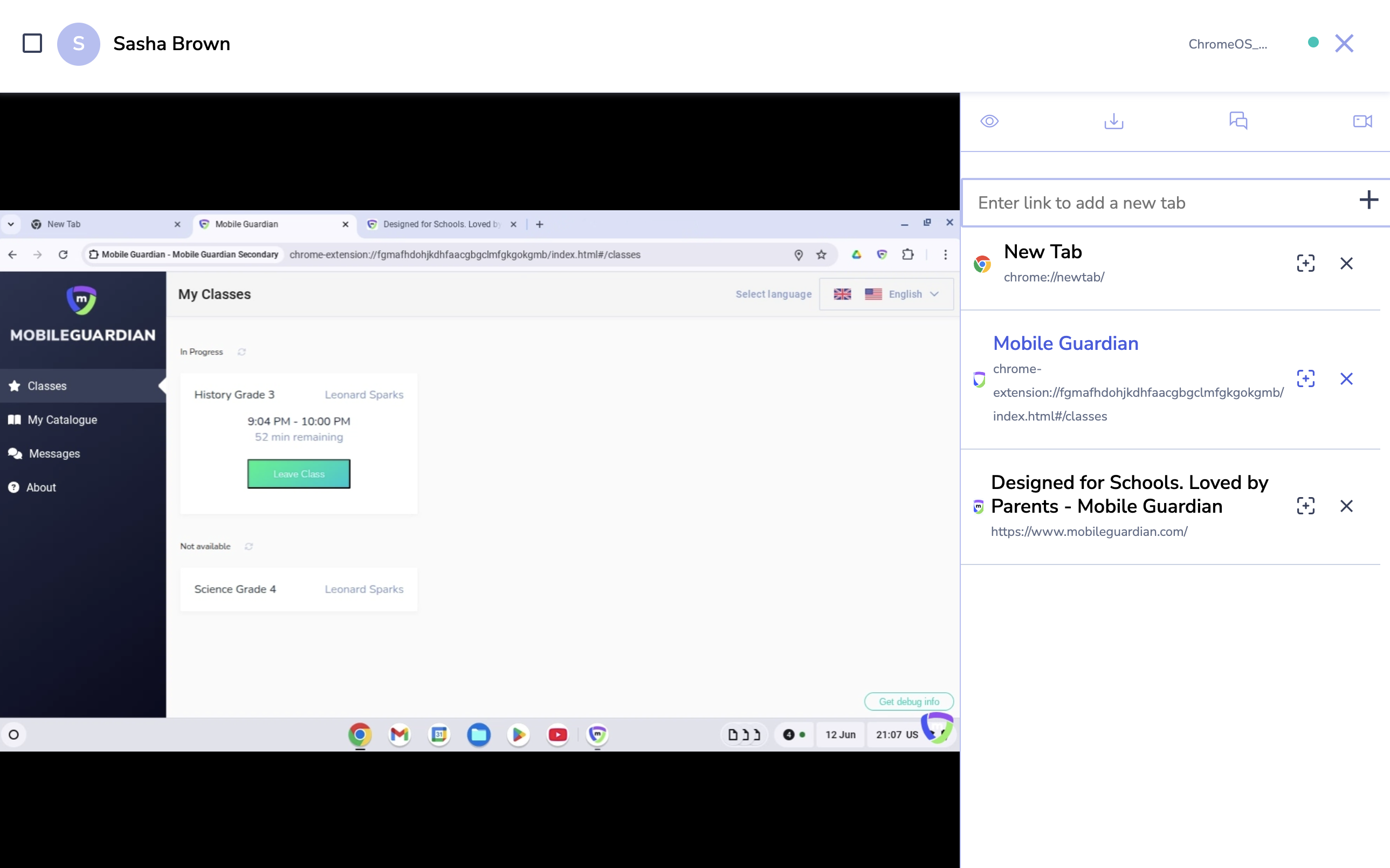Focus the Designed for Schools tab
This screenshot has height=868, width=1390.
click(x=1305, y=506)
